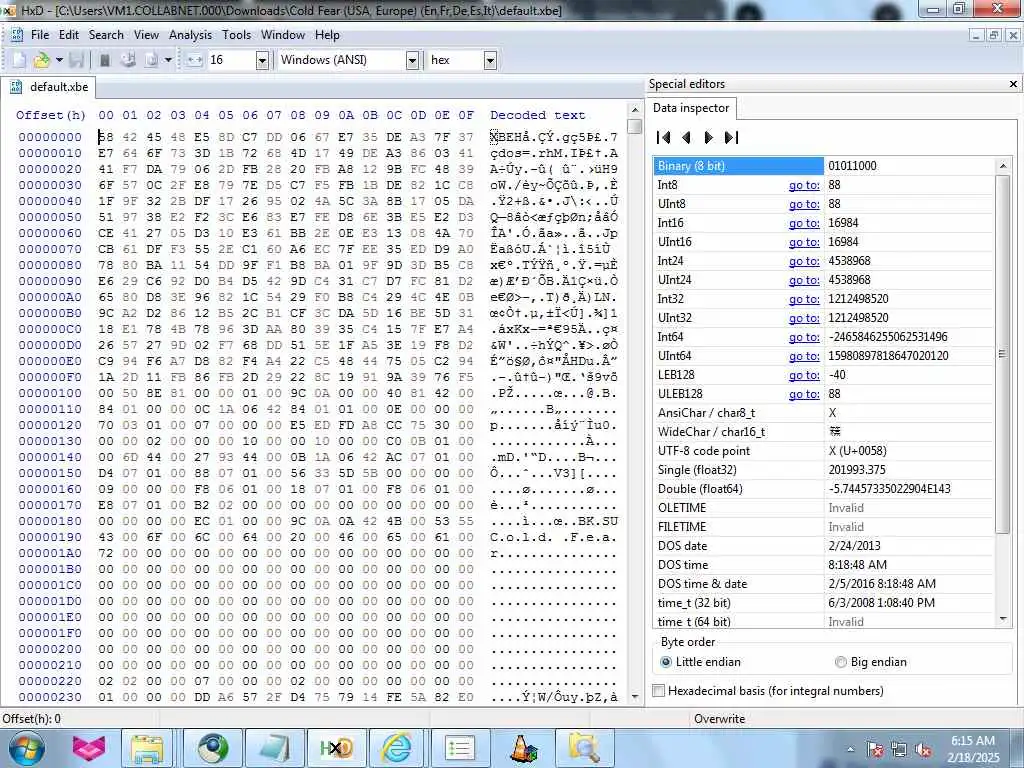The image size is (1024, 768).
Task: Open the Tools menu
Action: [x=236, y=35]
